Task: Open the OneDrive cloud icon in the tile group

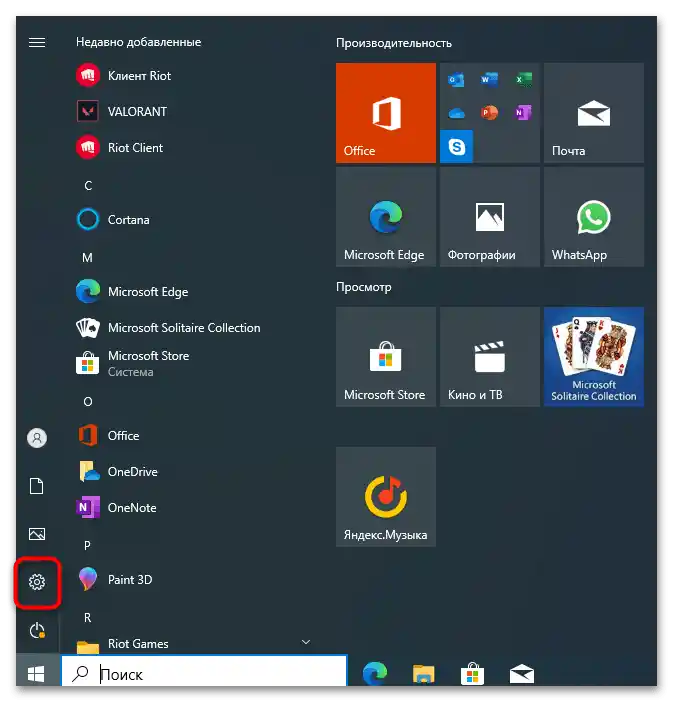Action: tap(456, 113)
